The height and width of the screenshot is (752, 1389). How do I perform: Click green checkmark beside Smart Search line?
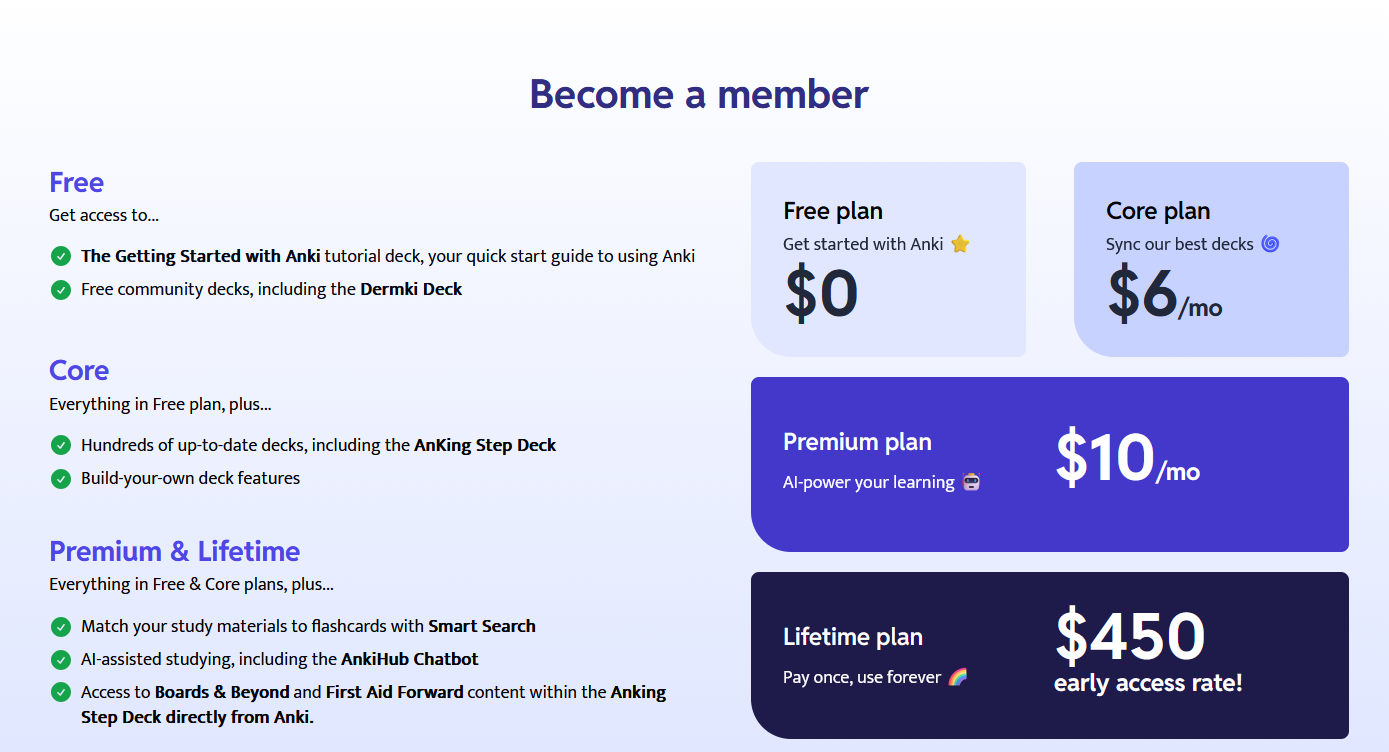(x=61, y=626)
